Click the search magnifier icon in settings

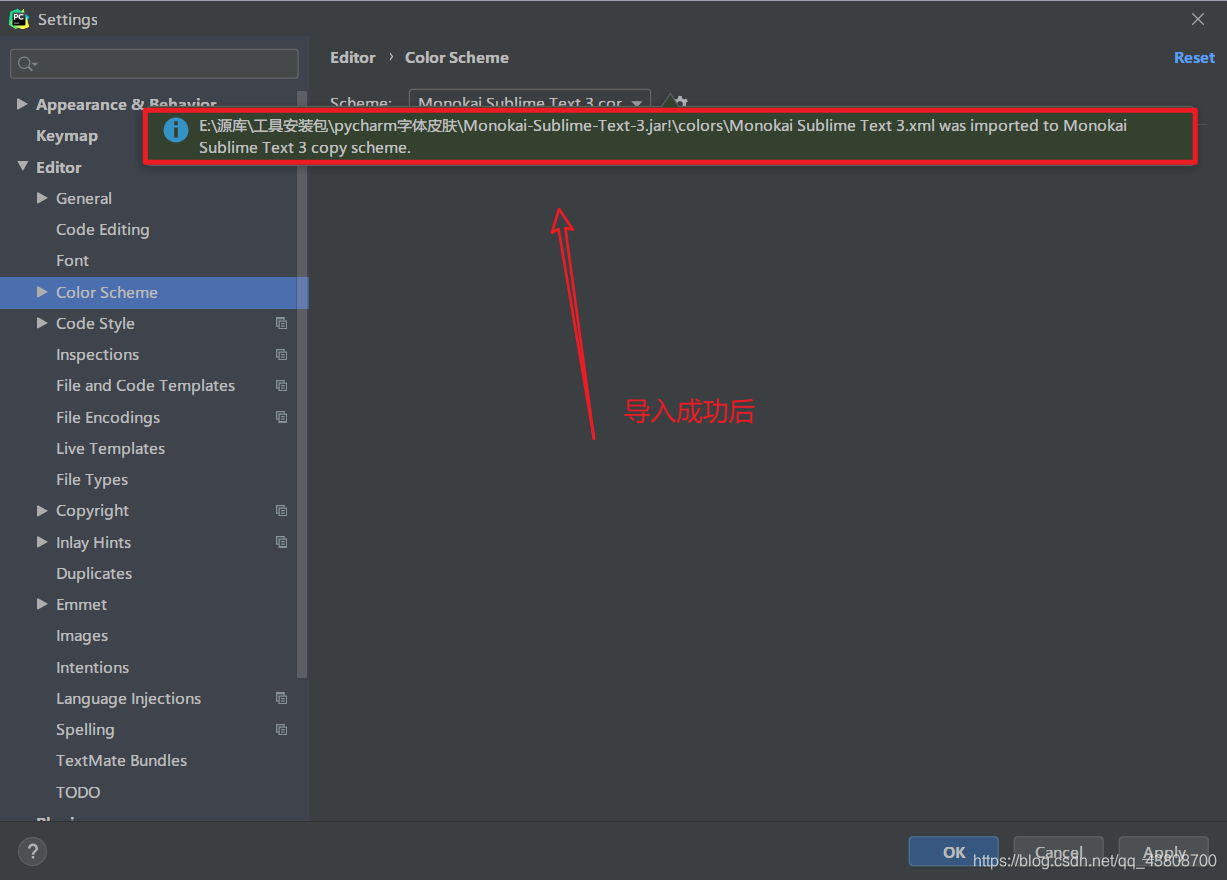[25, 64]
